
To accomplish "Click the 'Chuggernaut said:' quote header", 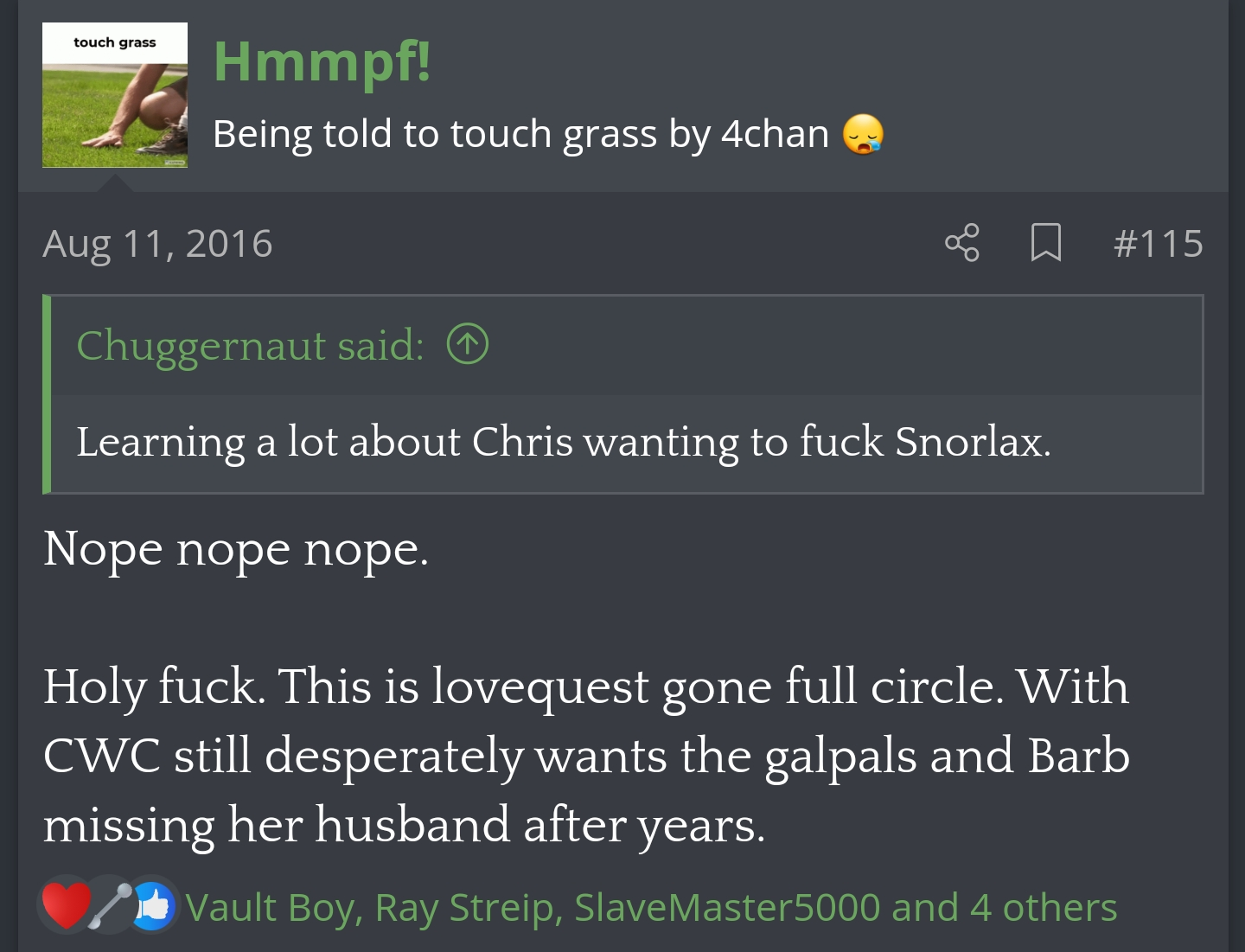I will coord(250,345).
